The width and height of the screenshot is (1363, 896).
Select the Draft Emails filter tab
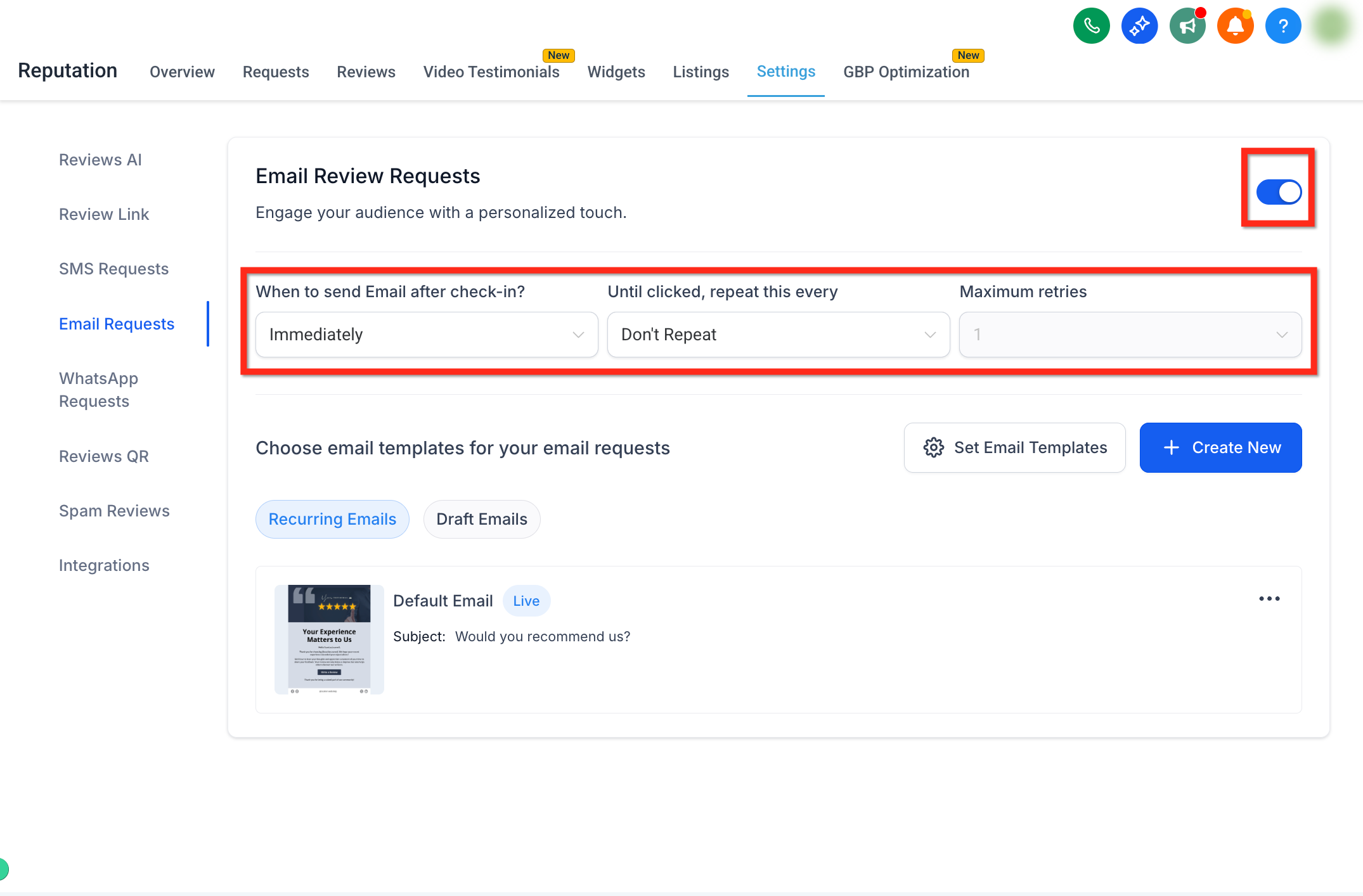482,519
